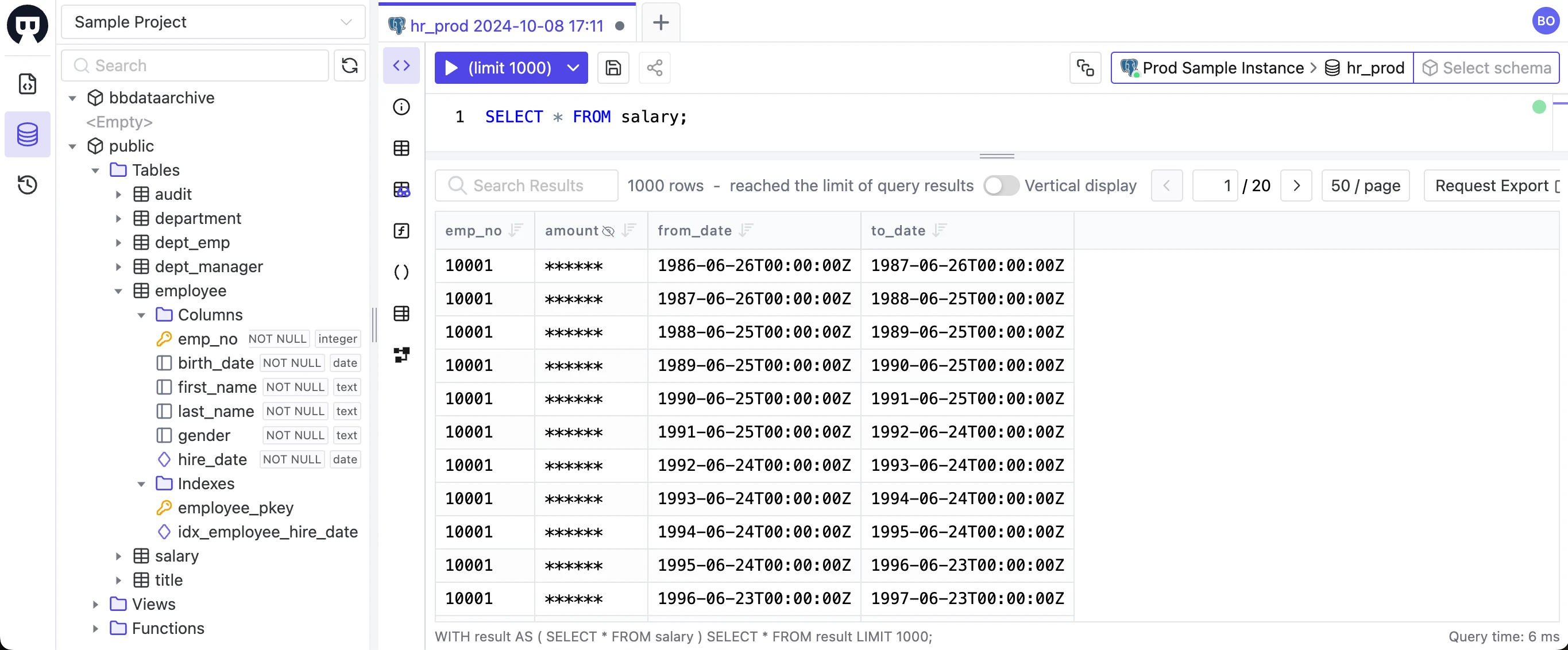1568x650 pixels.
Task: Collapse the employee Columns folder
Action: (x=141, y=316)
